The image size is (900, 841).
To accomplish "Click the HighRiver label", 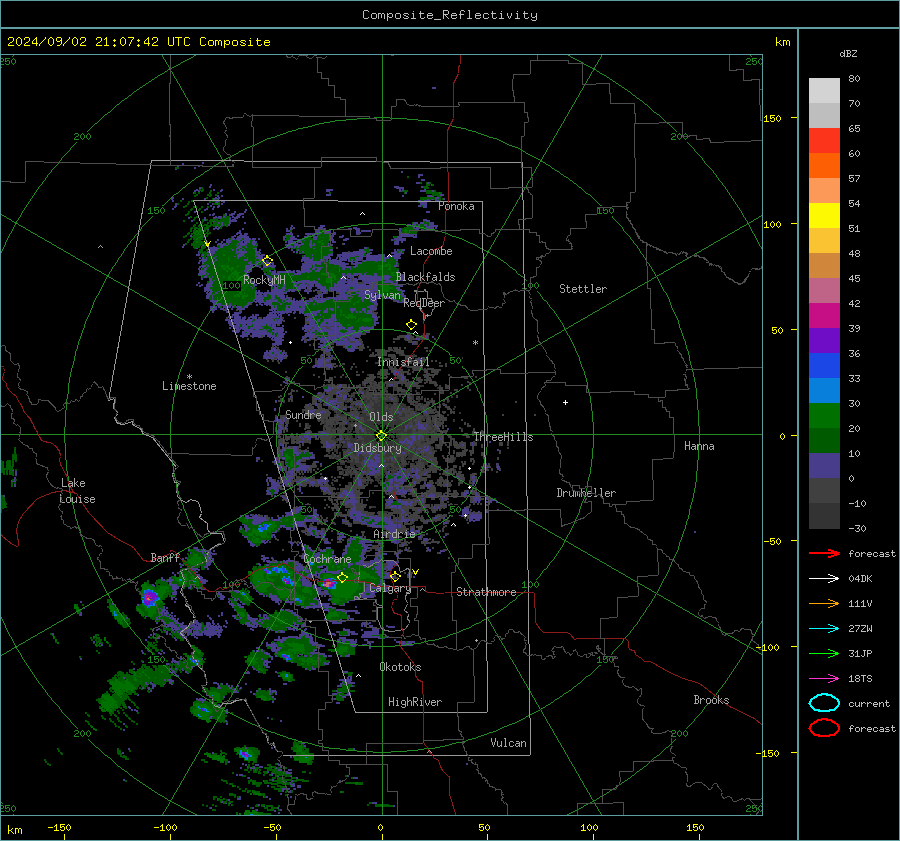I will 415,702.
